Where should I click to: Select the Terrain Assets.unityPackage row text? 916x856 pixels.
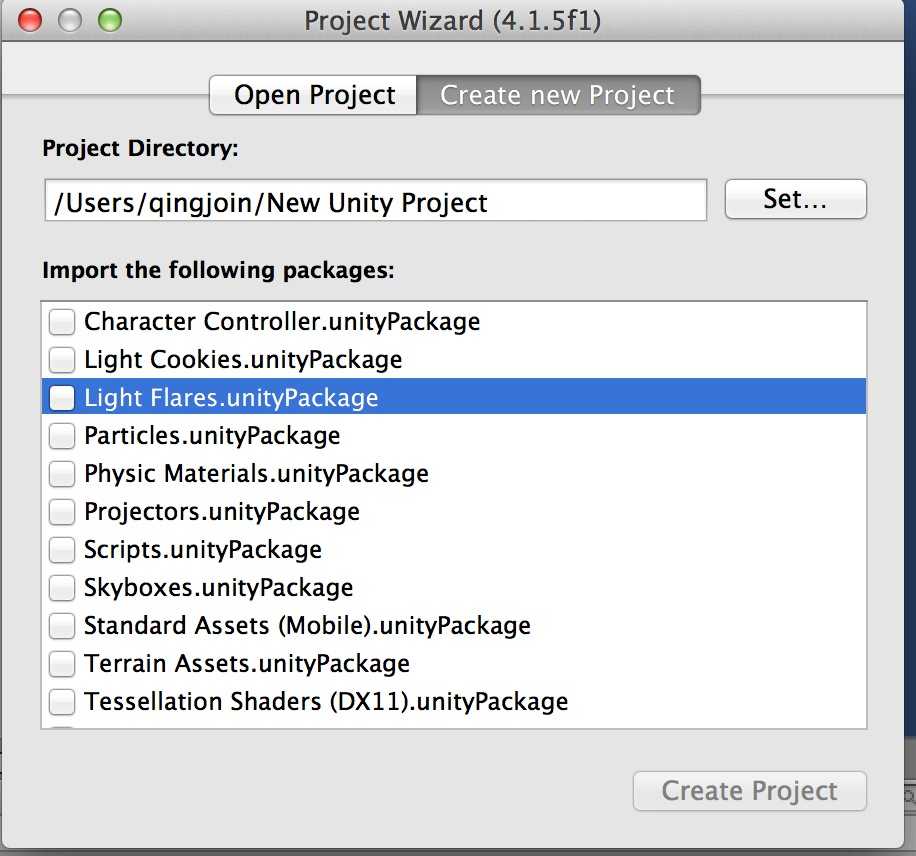click(247, 664)
